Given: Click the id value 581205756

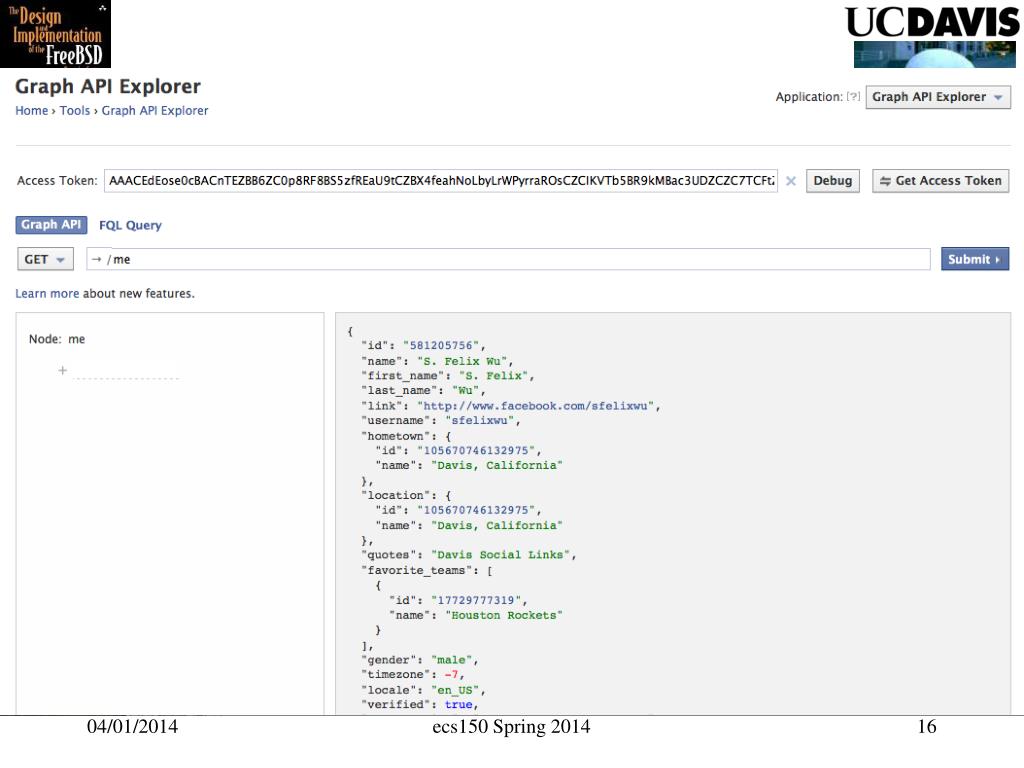Looking at the screenshot, I should (441, 345).
